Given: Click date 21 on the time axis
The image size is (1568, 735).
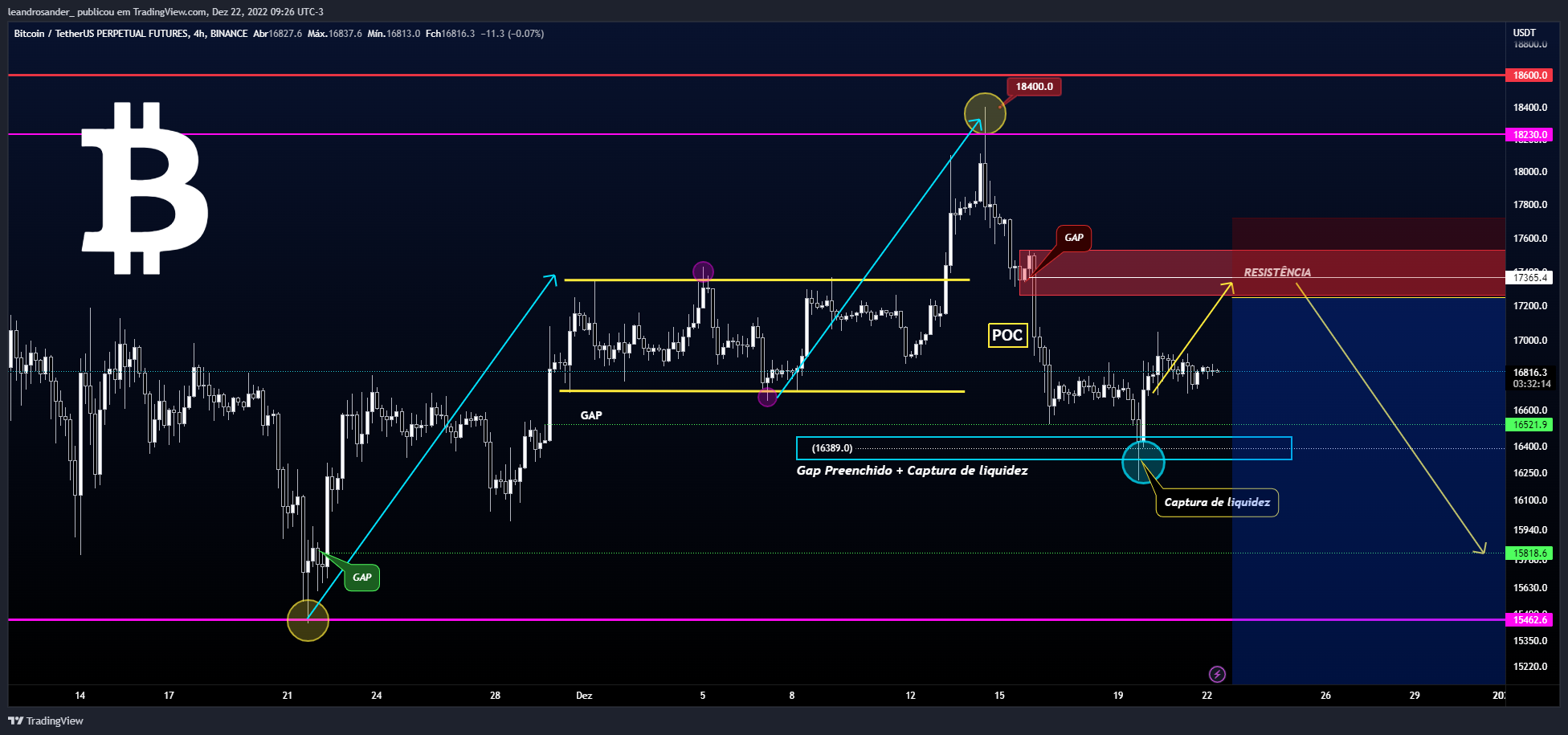Looking at the screenshot, I should [x=288, y=696].
